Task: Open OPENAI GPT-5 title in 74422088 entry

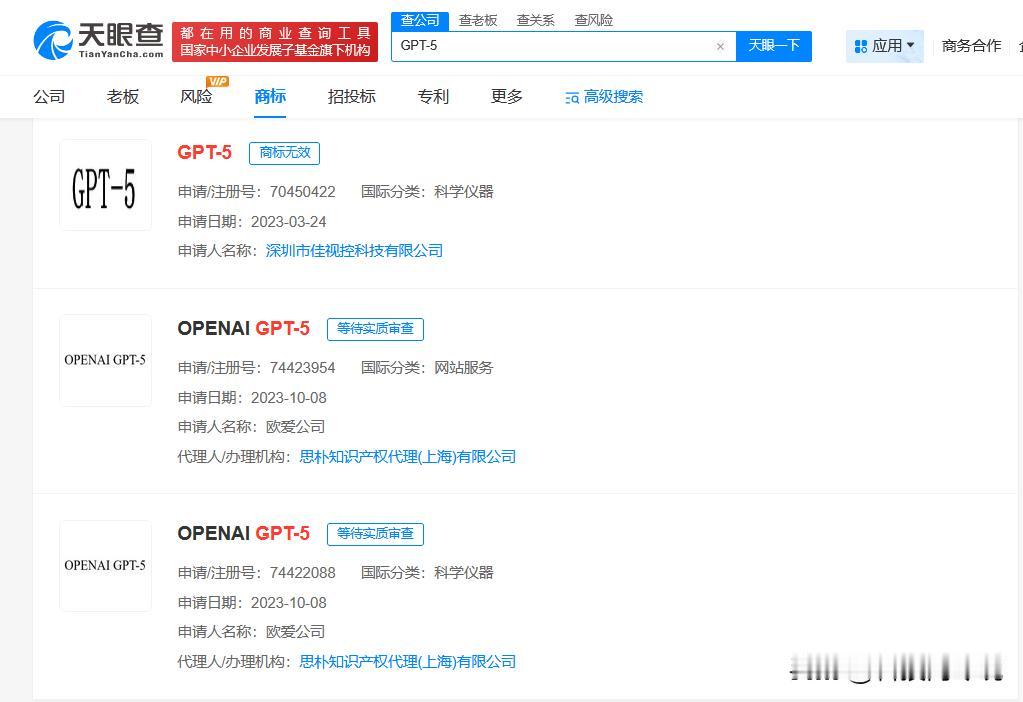Action: tap(243, 533)
